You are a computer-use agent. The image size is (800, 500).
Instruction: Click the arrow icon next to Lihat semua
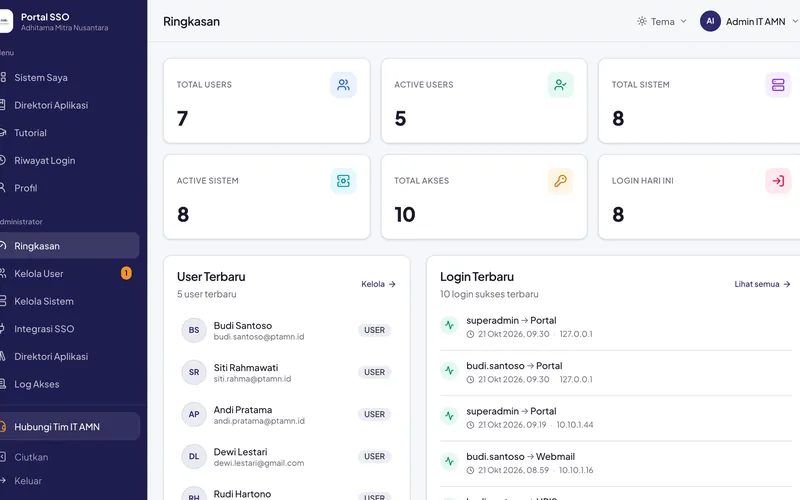point(787,284)
